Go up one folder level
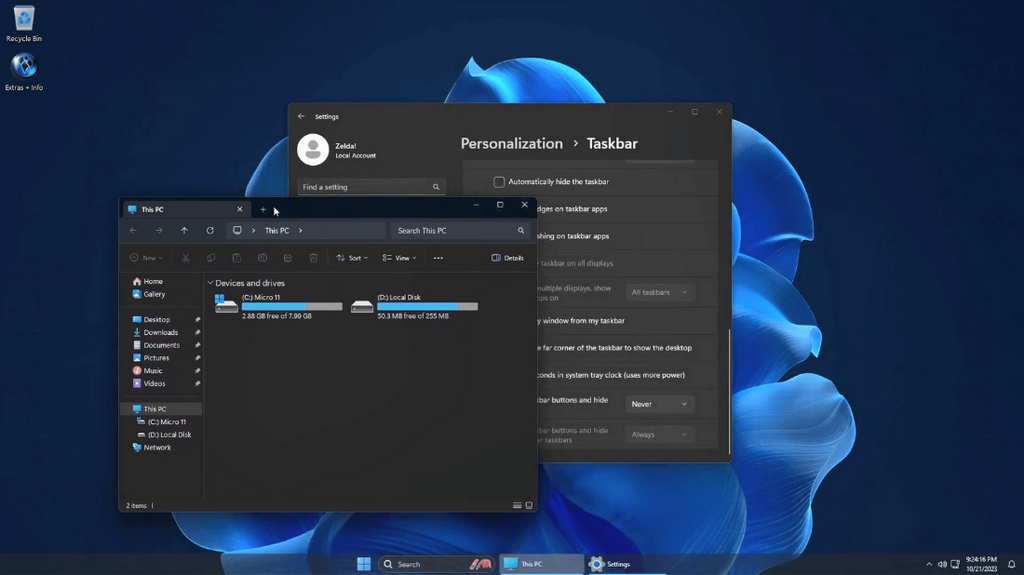The image size is (1024, 575). coord(184,231)
